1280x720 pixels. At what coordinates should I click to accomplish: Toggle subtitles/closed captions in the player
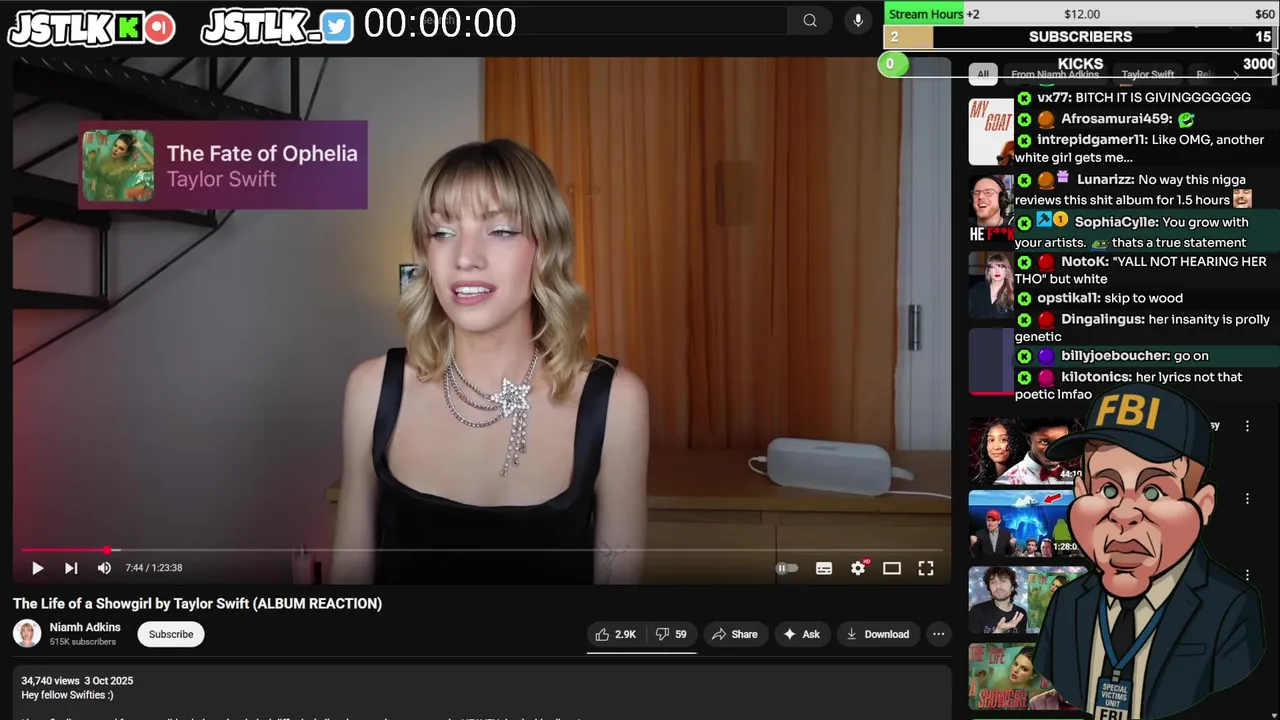[x=824, y=568]
